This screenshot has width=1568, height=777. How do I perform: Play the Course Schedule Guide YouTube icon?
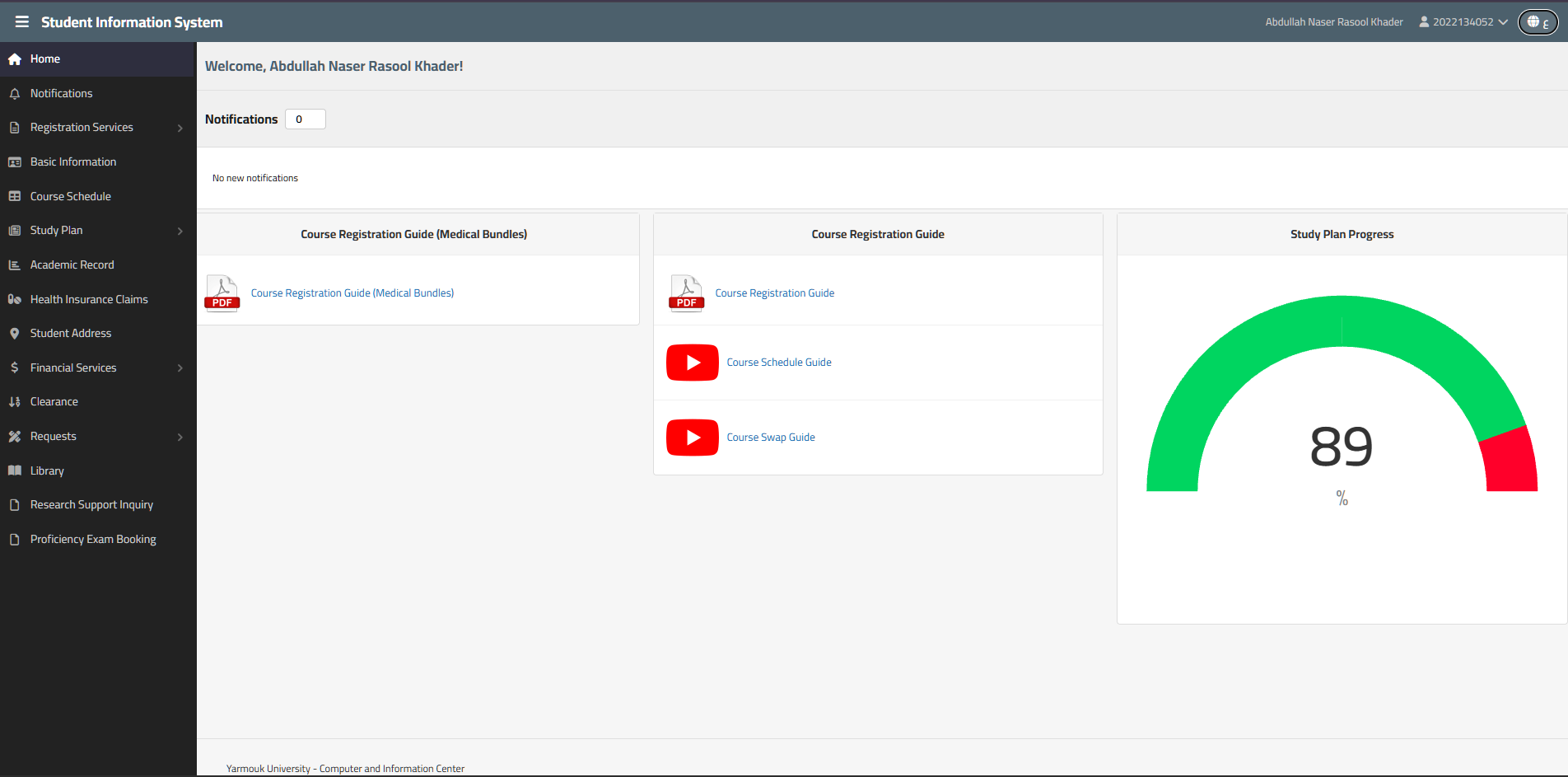click(693, 363)
